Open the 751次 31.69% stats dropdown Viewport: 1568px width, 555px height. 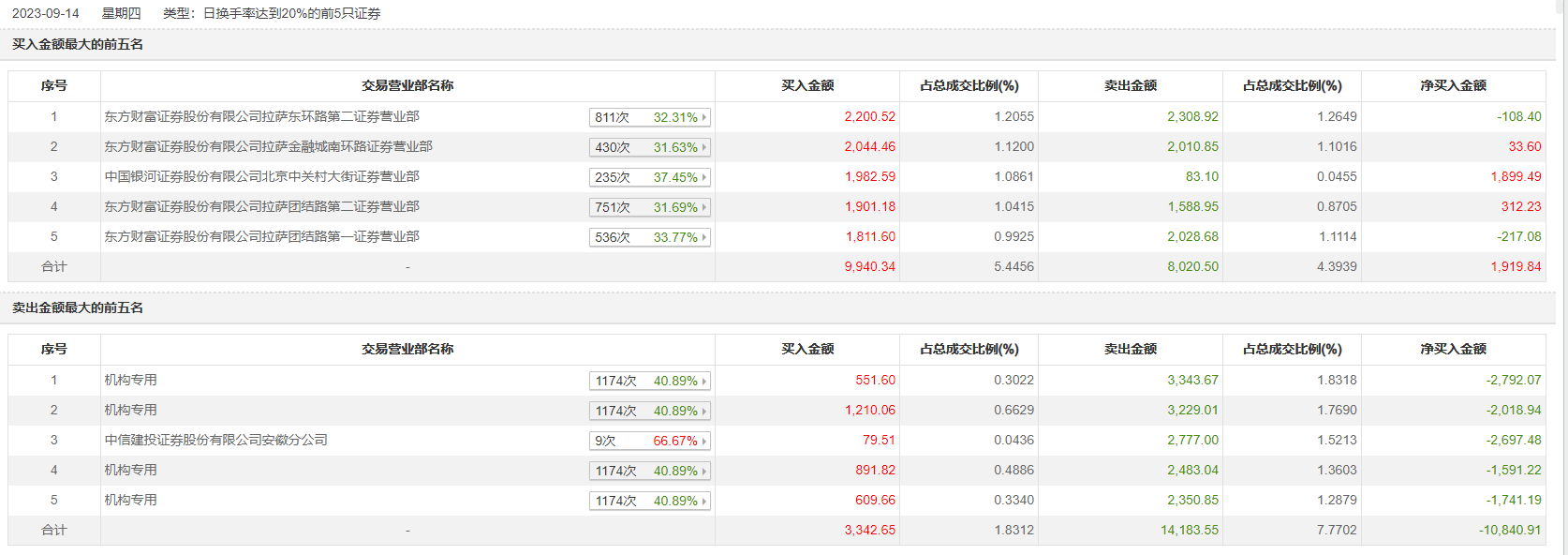click(x=704, y=208)
